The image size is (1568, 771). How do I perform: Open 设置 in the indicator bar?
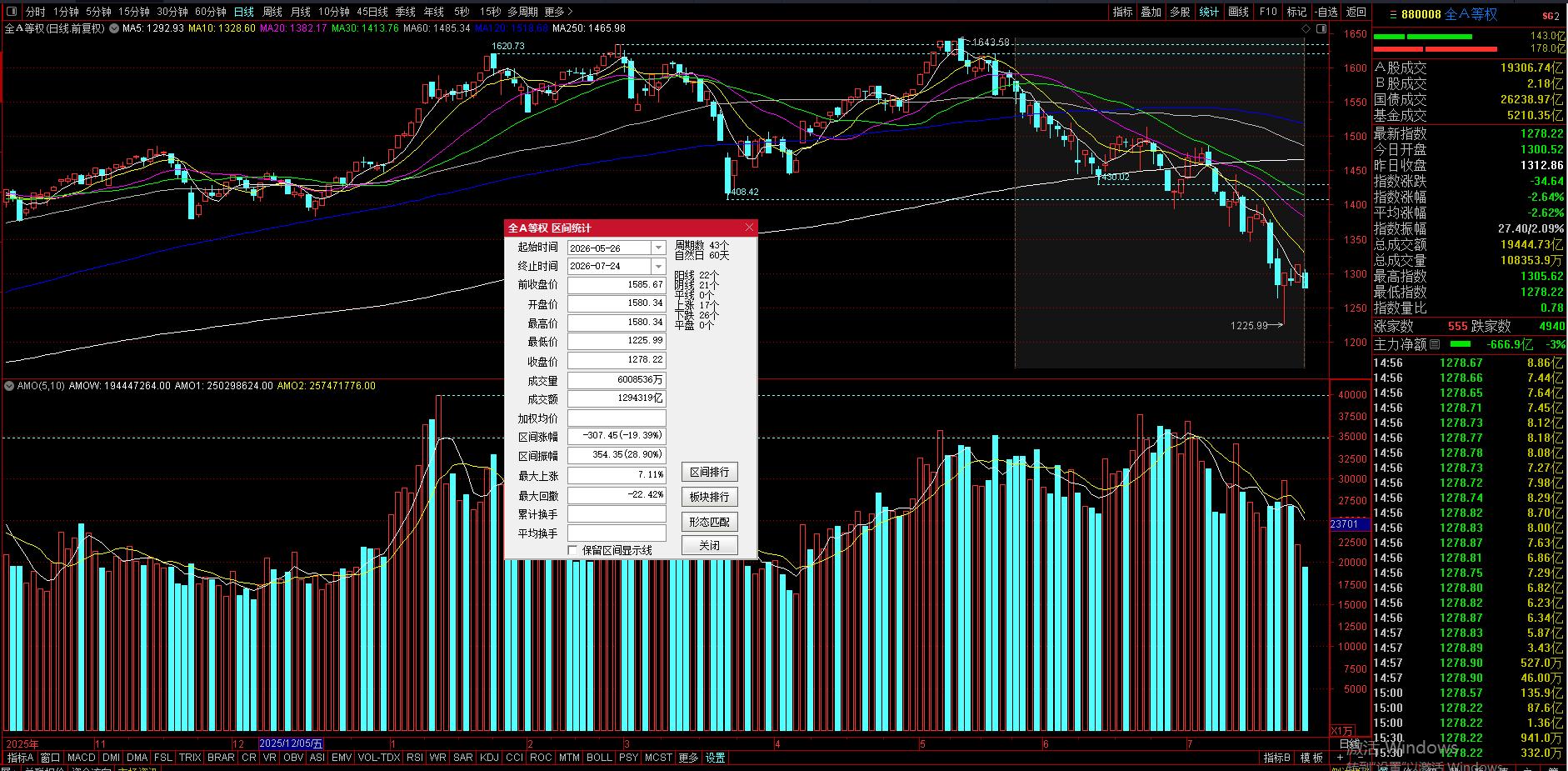716,758
